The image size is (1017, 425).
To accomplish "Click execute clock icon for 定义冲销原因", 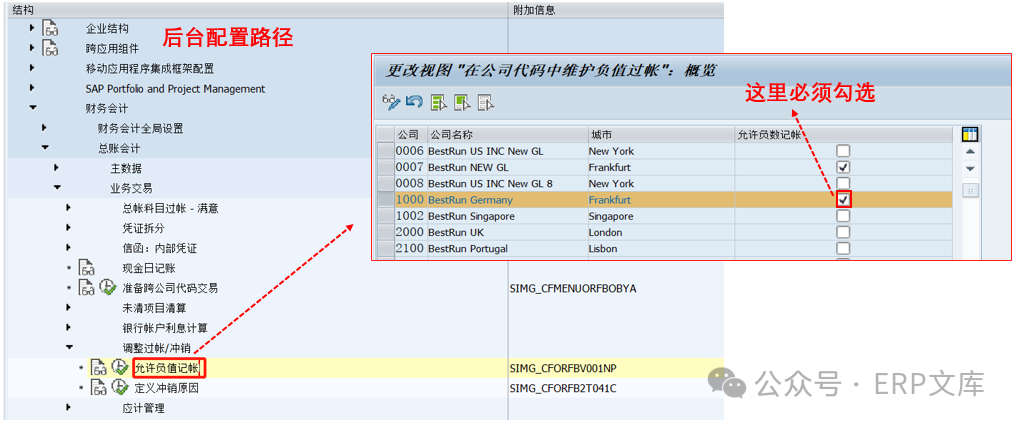I will [119, 388].
